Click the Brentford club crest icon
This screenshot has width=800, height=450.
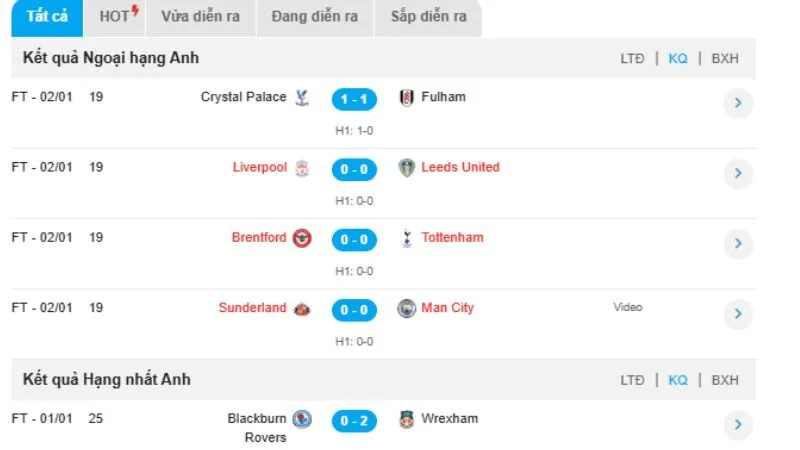tap(302, 239)
